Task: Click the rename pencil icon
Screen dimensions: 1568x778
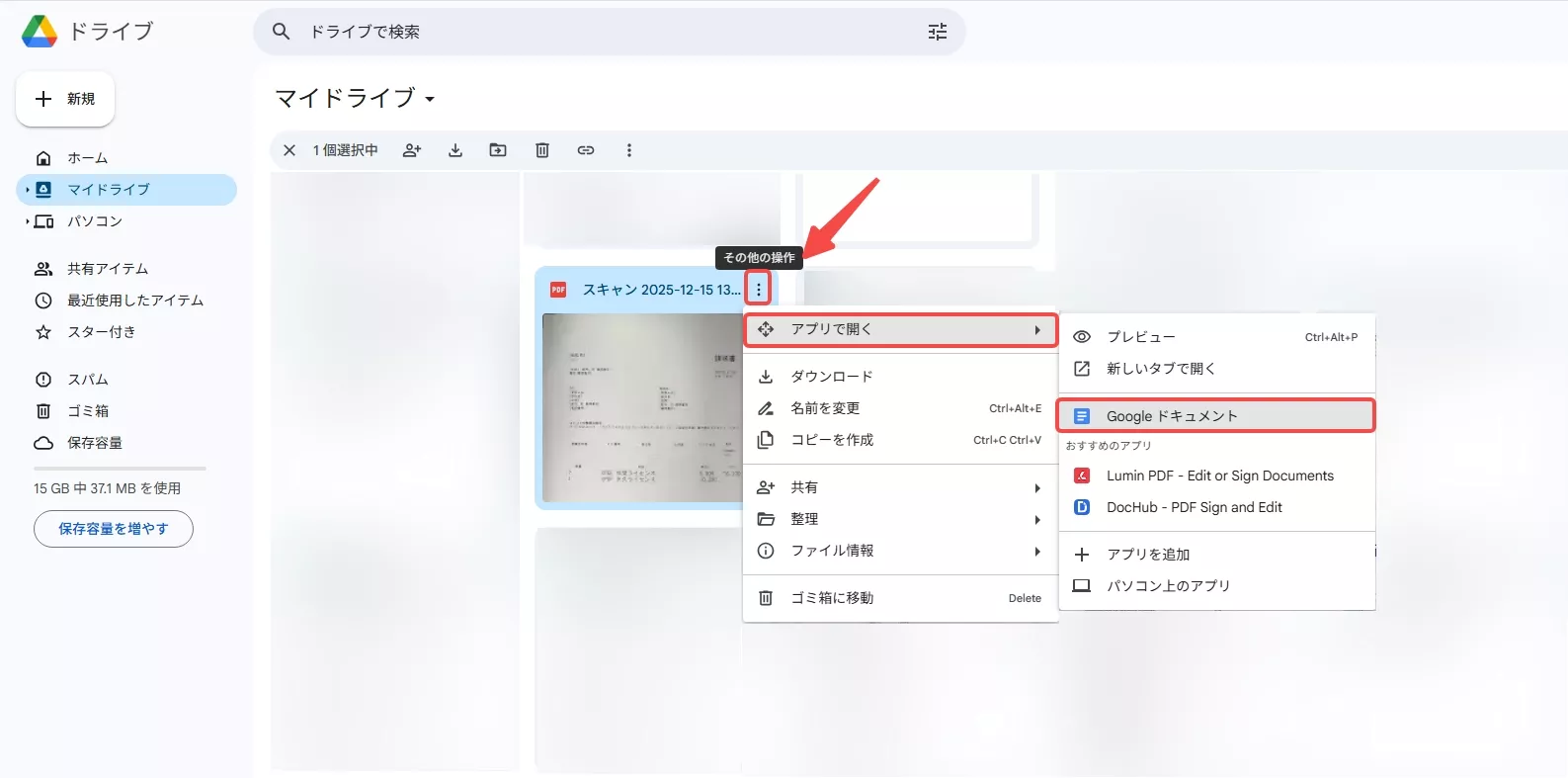Action: (x=766, y=408)
